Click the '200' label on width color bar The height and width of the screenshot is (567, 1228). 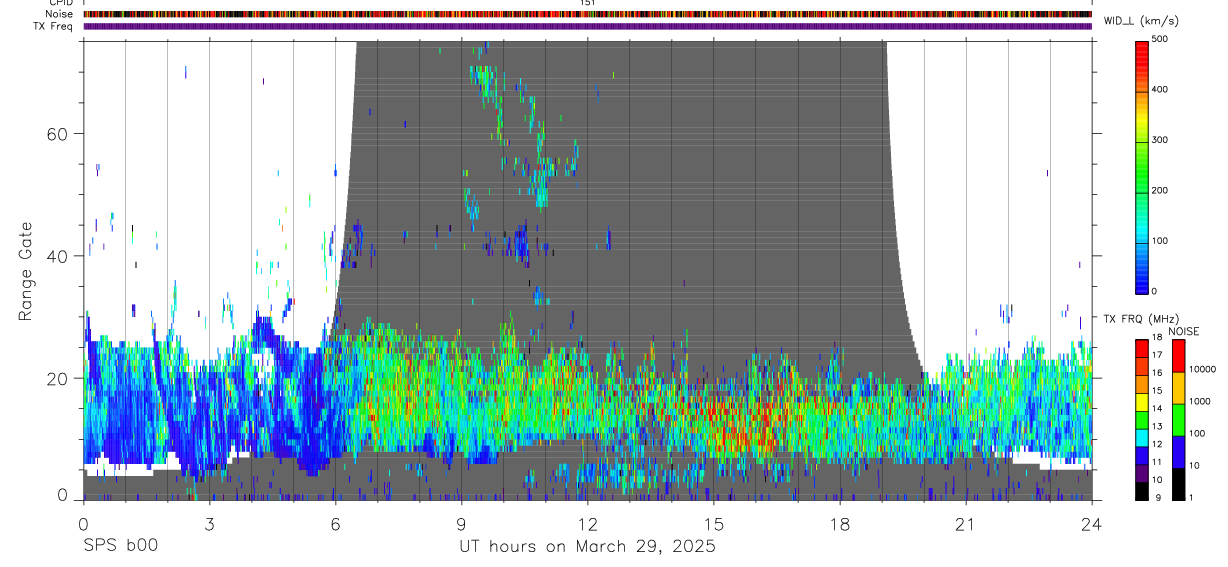click(1160, 190)
